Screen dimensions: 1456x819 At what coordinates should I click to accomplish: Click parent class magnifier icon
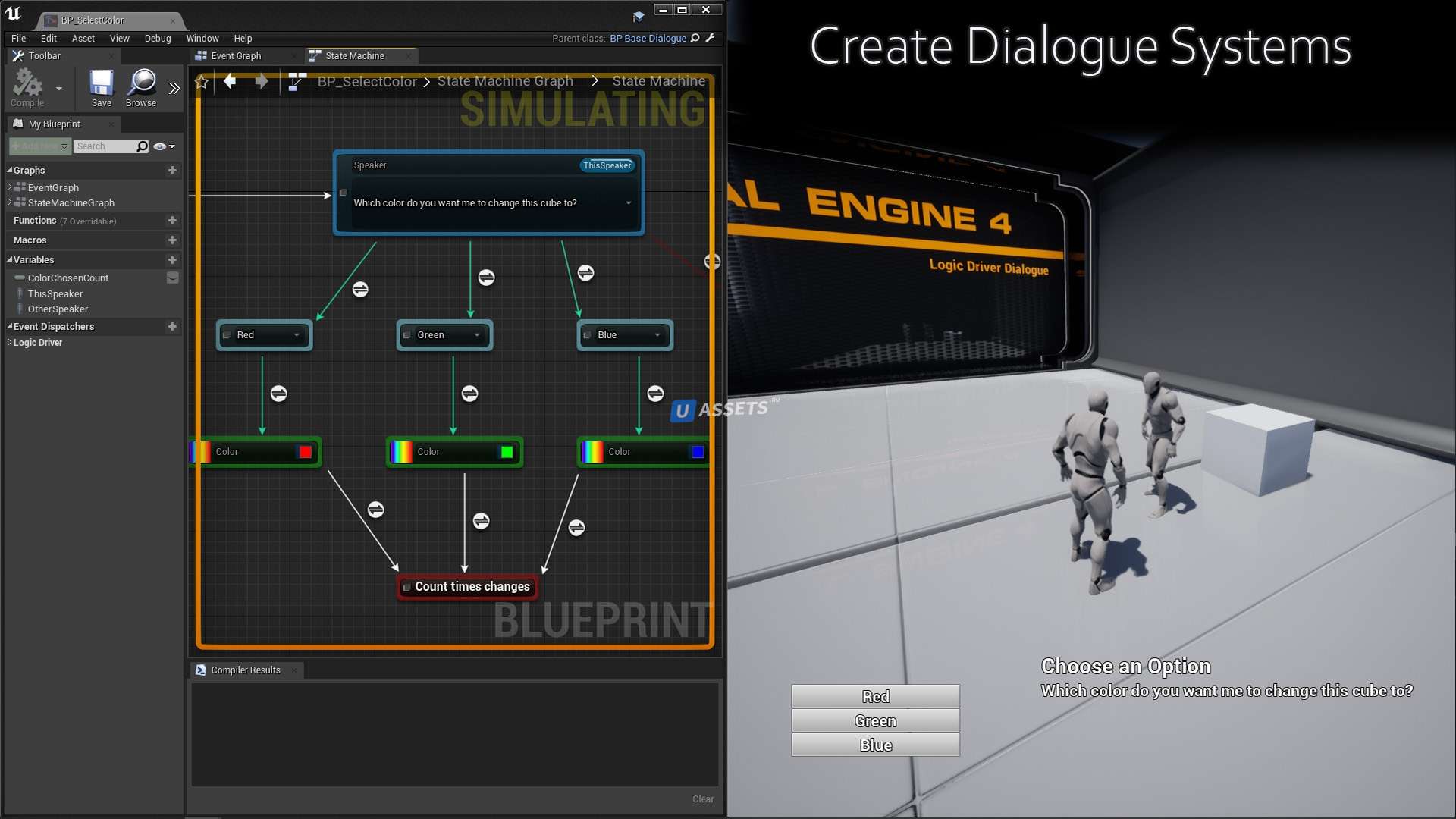click(695, 38)
